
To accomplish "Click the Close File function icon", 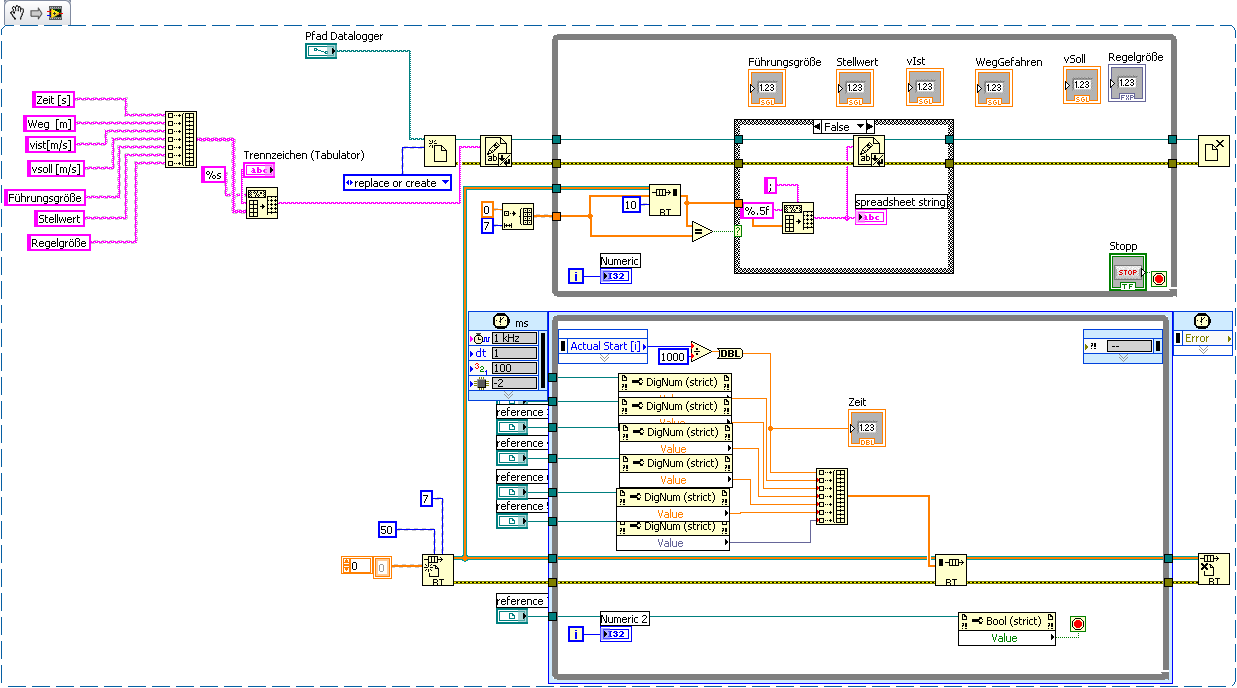I will click(x=1214, y=150).
